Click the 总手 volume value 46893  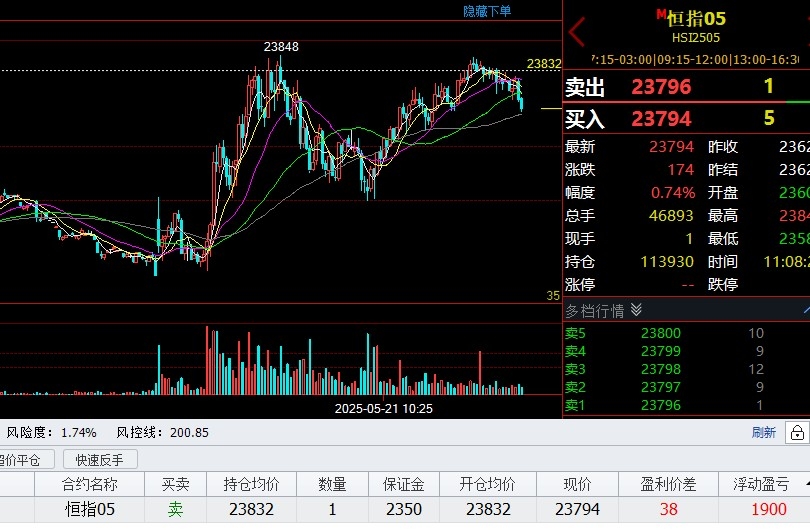click(671, 215)
